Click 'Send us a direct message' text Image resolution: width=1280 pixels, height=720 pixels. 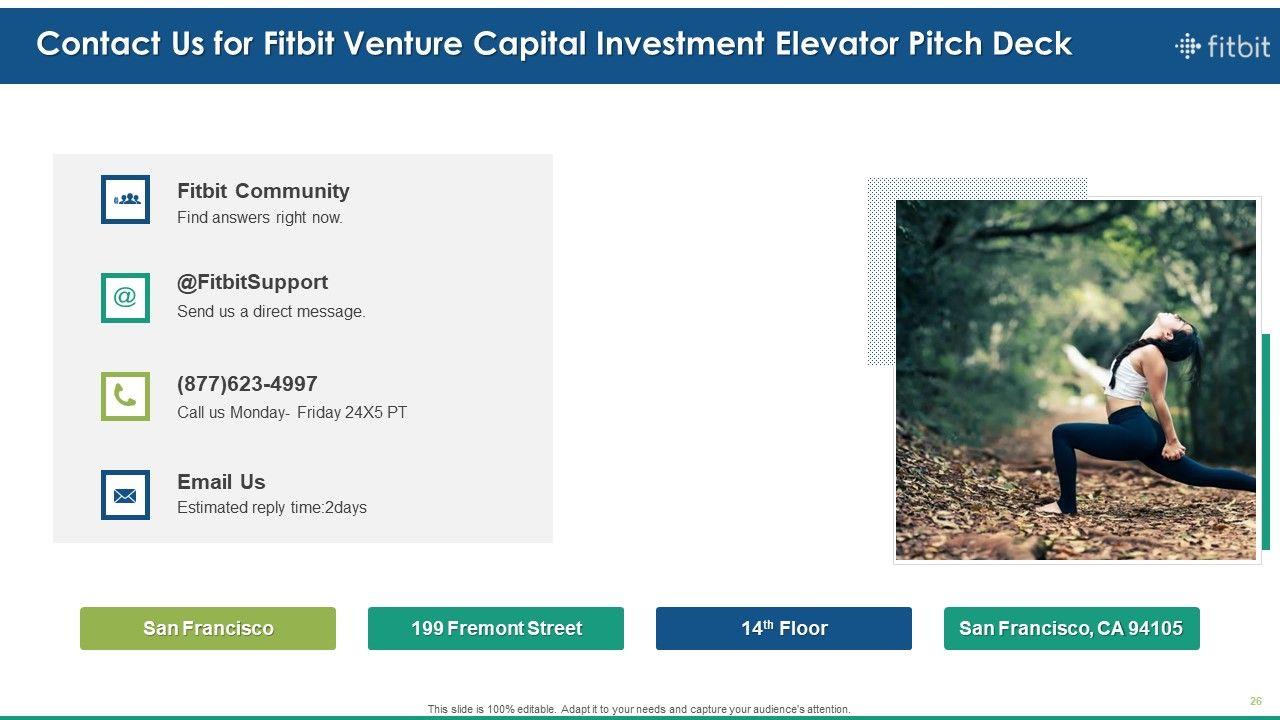(x=271, y=311)
